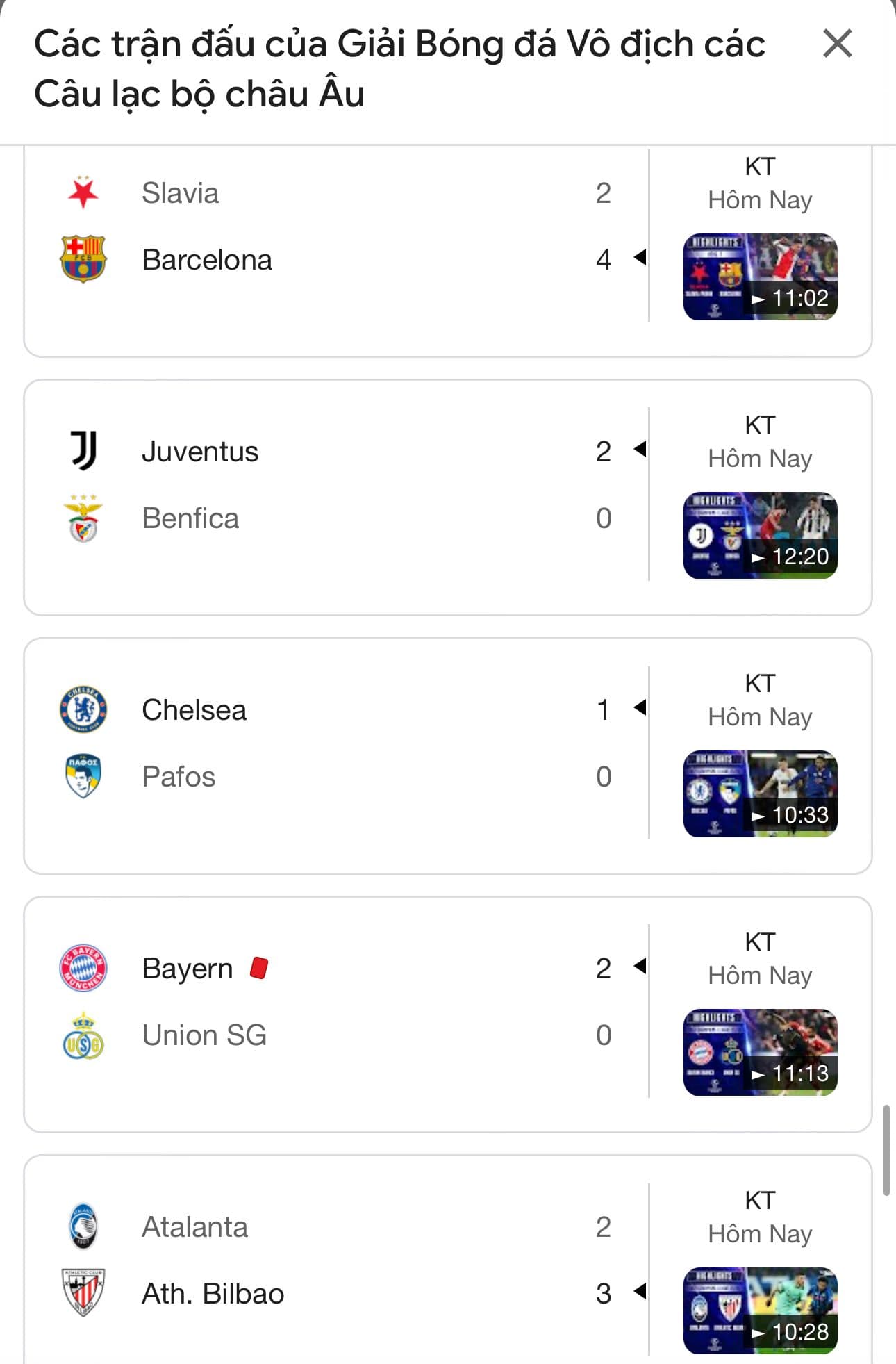Click the Barcelona team name

pos(207,260)
